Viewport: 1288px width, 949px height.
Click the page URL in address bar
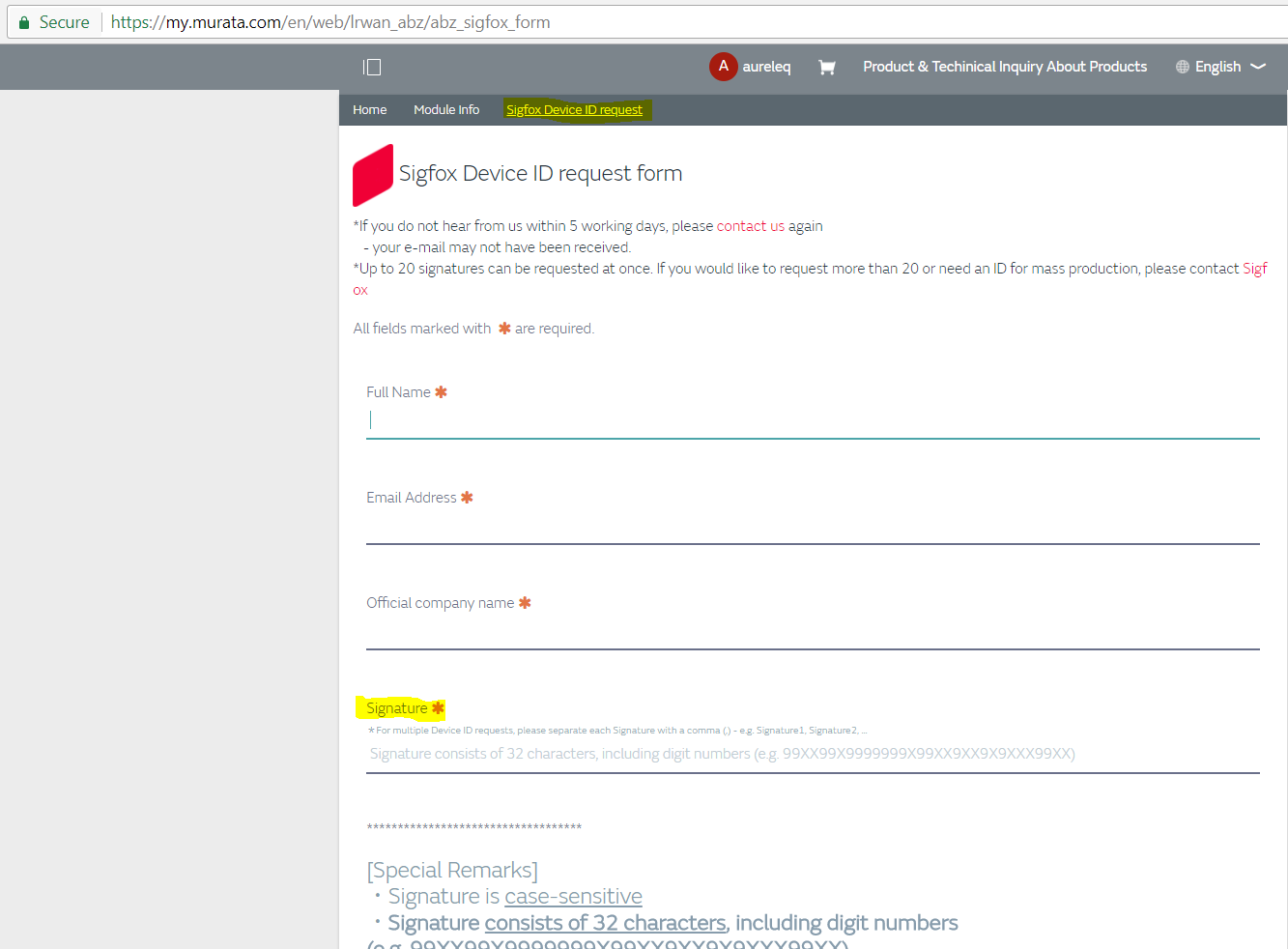tap(330, 22)
